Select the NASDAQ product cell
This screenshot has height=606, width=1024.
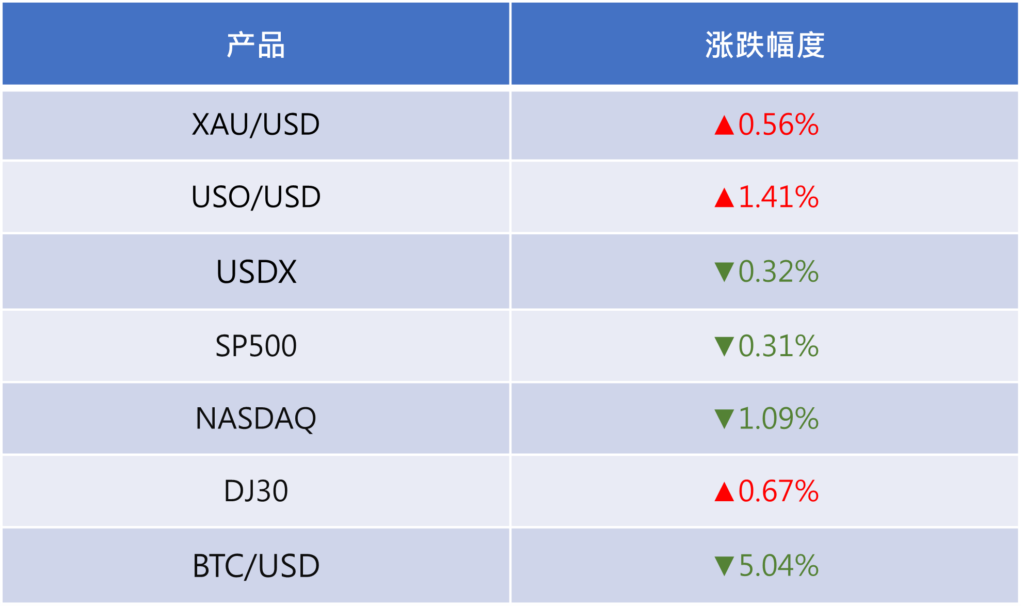256,418
